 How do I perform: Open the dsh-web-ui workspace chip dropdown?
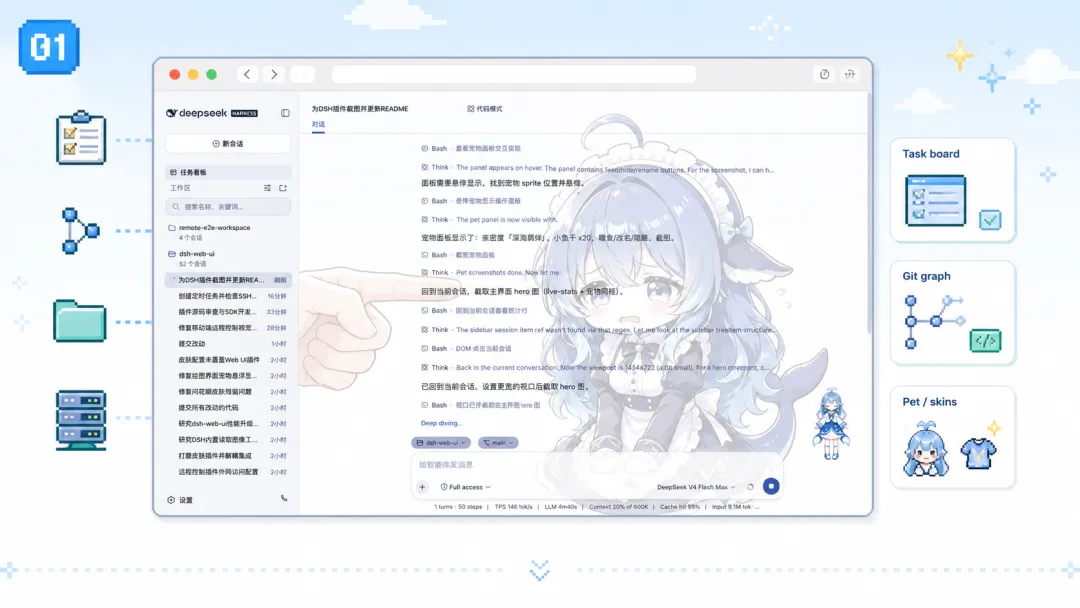pyautogui.click(x=441, y=443)
